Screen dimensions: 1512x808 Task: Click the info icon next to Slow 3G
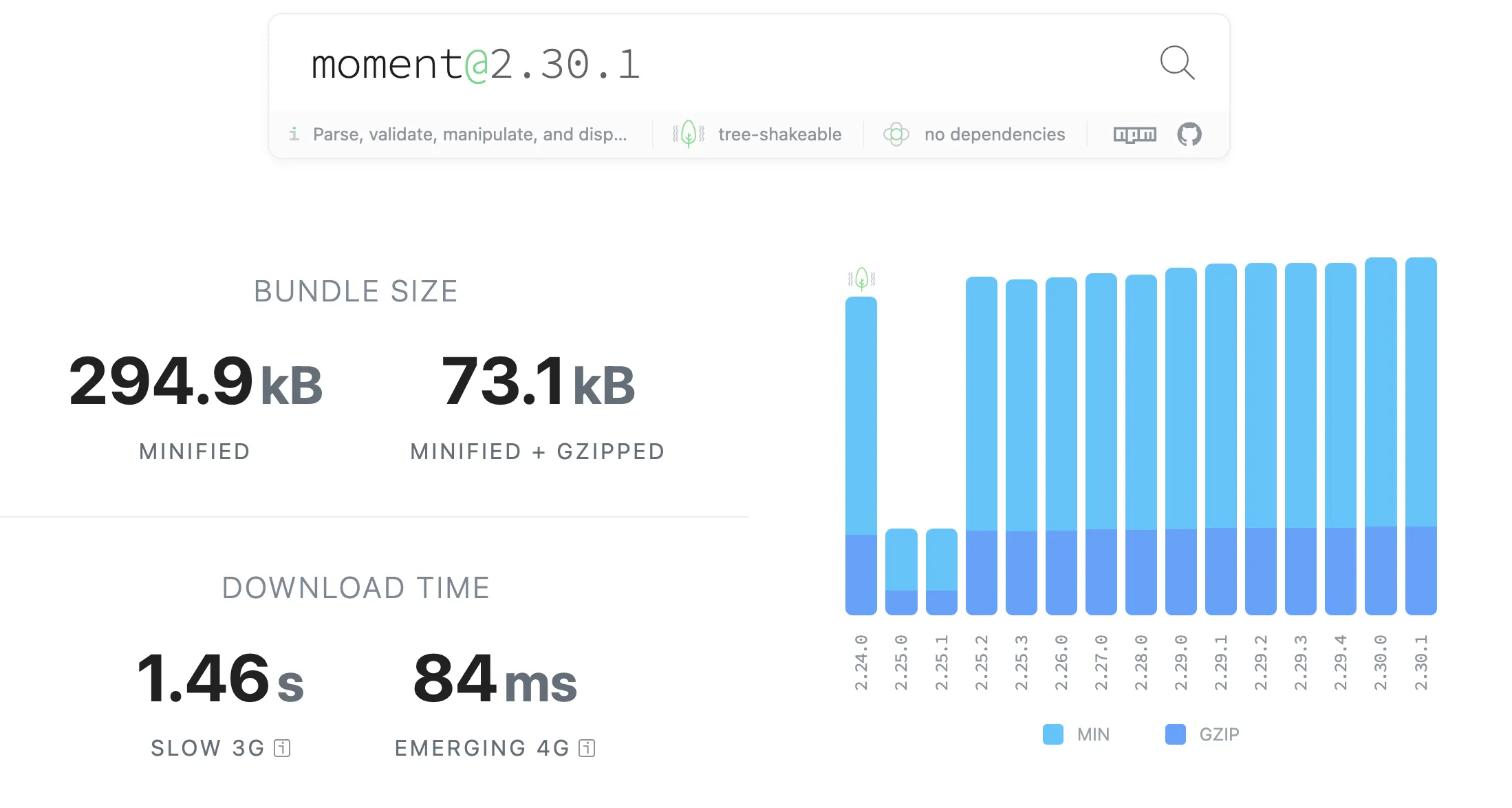point(282,748)
